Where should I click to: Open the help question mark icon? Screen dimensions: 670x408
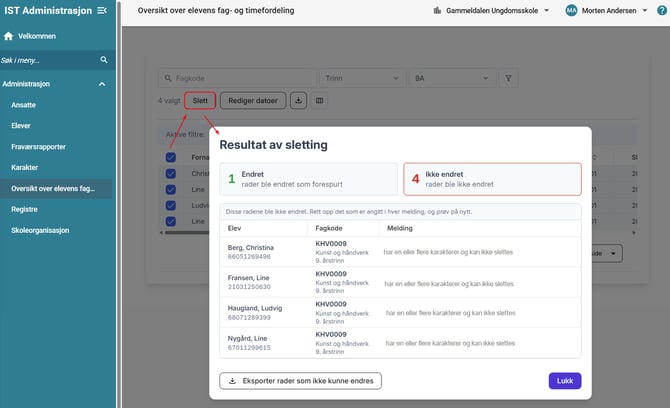(661, 10)
